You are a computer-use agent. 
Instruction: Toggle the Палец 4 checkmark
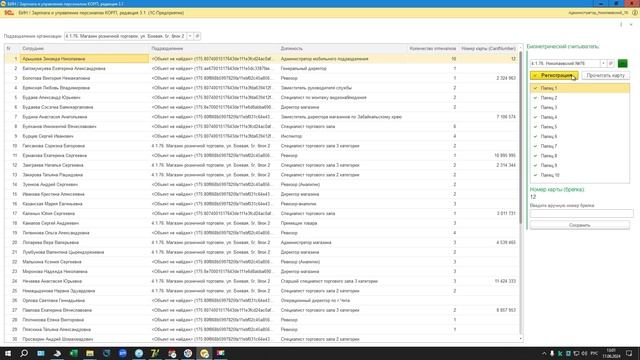[x=535, y=117]
